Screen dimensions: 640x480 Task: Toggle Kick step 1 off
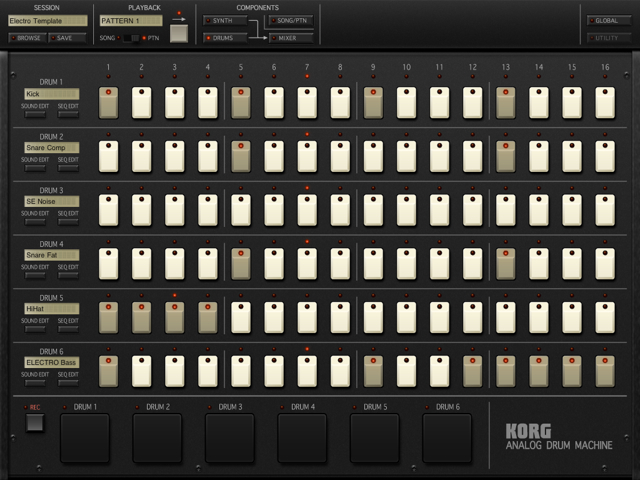(108, 102)
